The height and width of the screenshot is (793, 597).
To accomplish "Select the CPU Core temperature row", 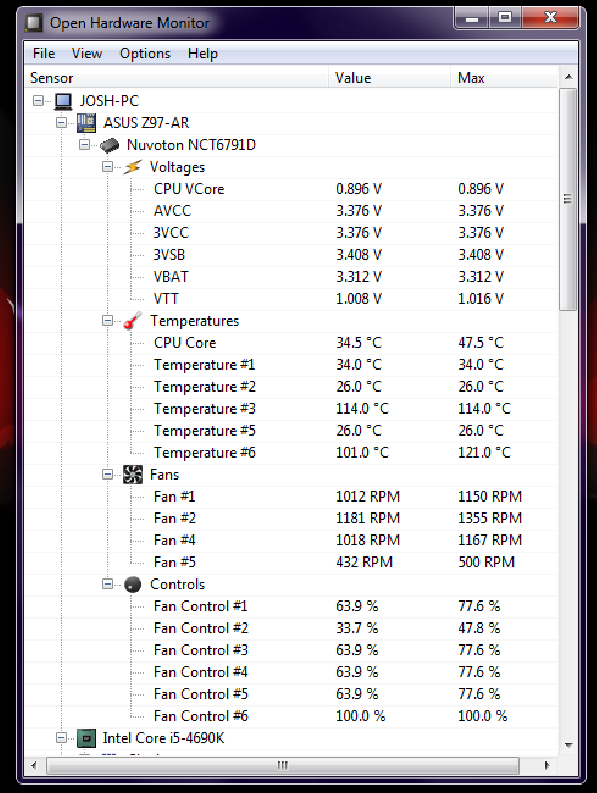I will point(292,343).
